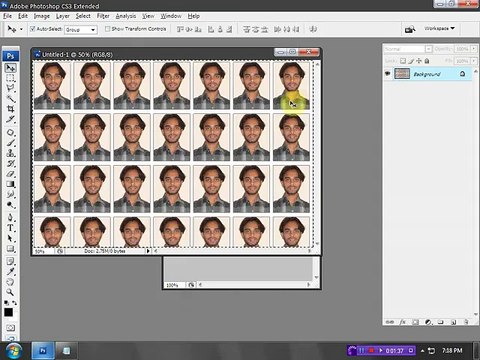Select the Magic Wand tool
The width and height of the screenshot is (480, 360).
pos(10,99)
